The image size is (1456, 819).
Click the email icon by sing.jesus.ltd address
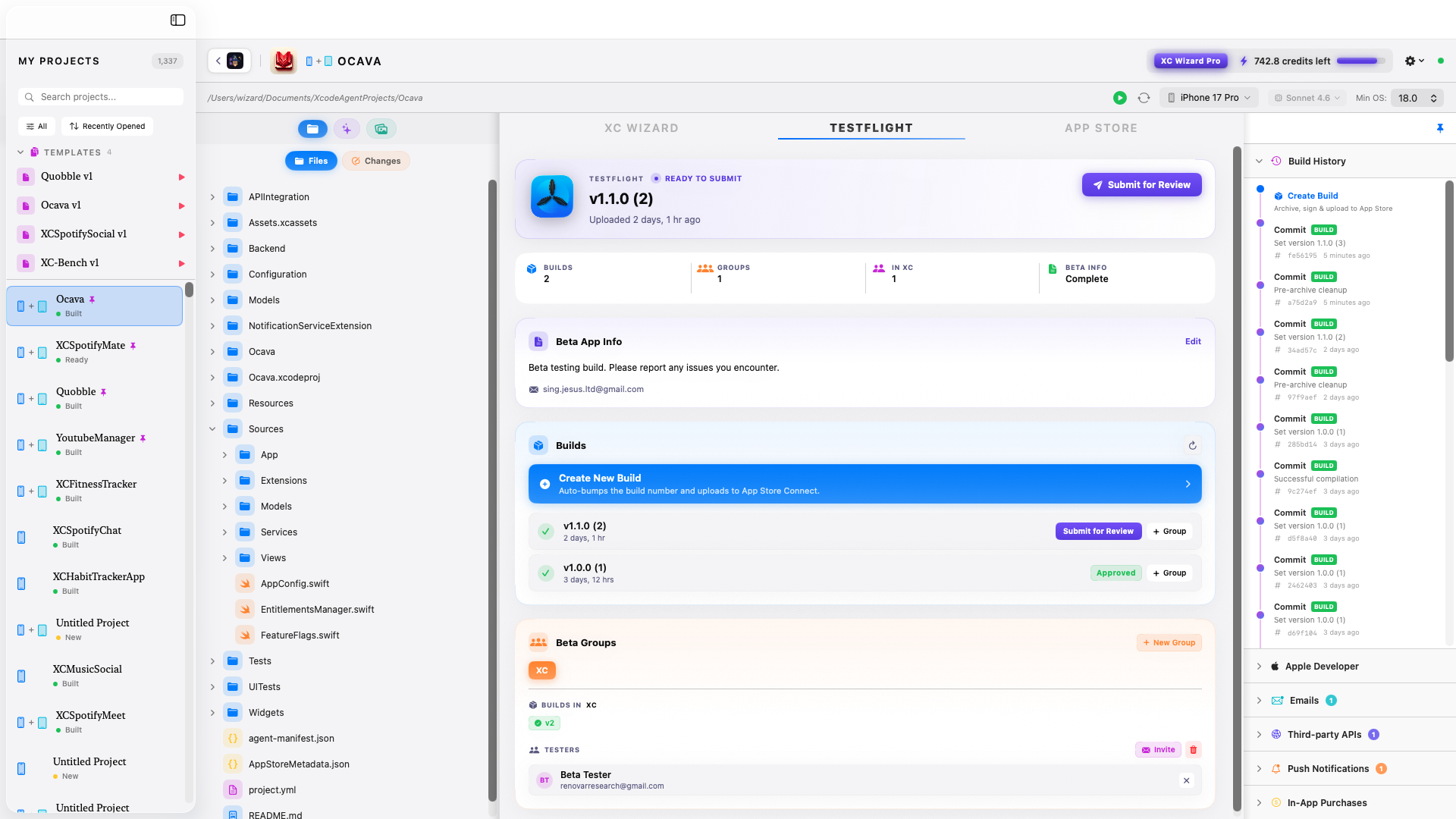pyautogui.click(x=534, y=390)
